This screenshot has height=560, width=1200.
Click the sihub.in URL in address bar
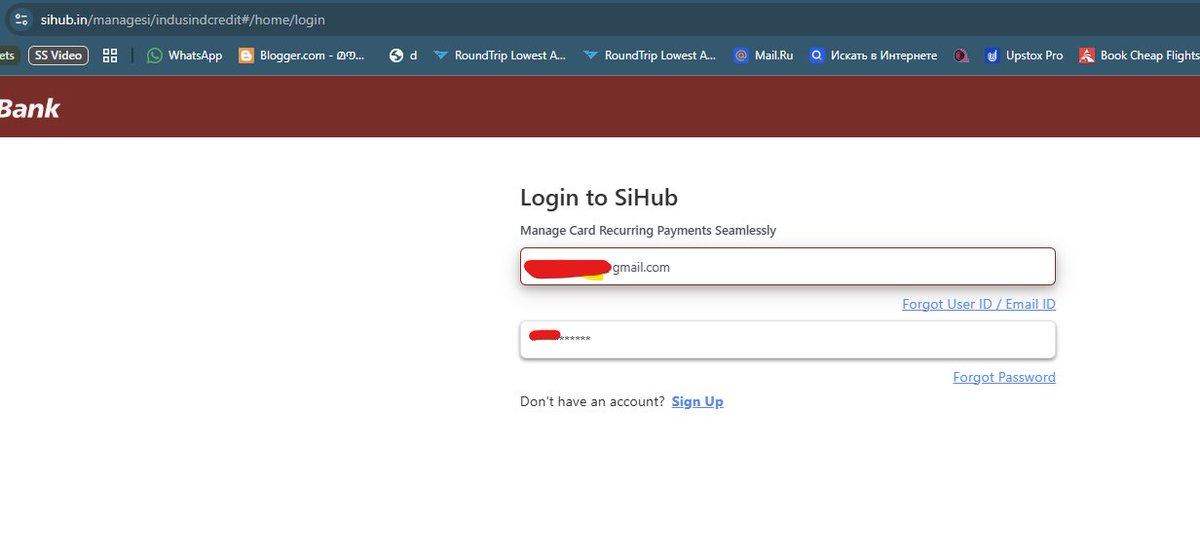[182, 19]
